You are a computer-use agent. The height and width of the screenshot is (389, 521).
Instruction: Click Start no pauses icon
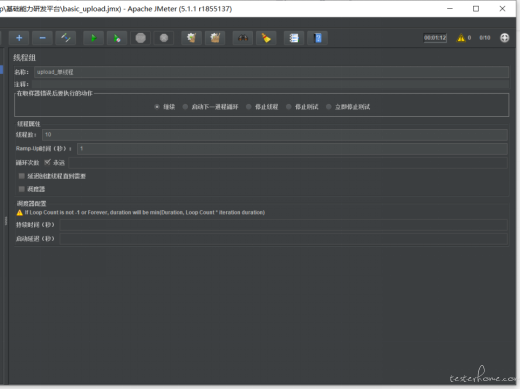click(x=117, y=38)
